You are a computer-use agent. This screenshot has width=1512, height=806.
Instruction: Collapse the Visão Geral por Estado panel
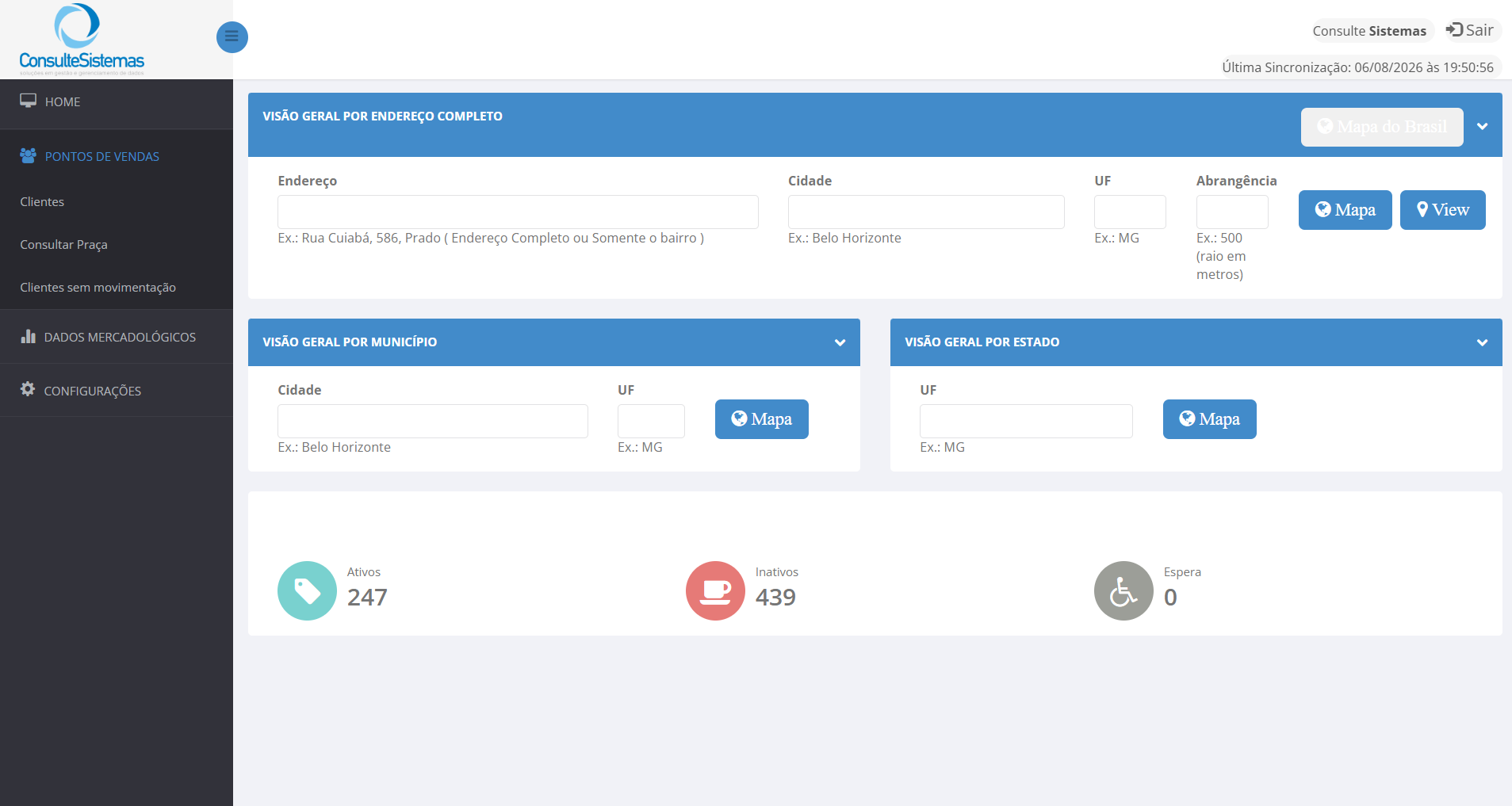click(1482, 342)
